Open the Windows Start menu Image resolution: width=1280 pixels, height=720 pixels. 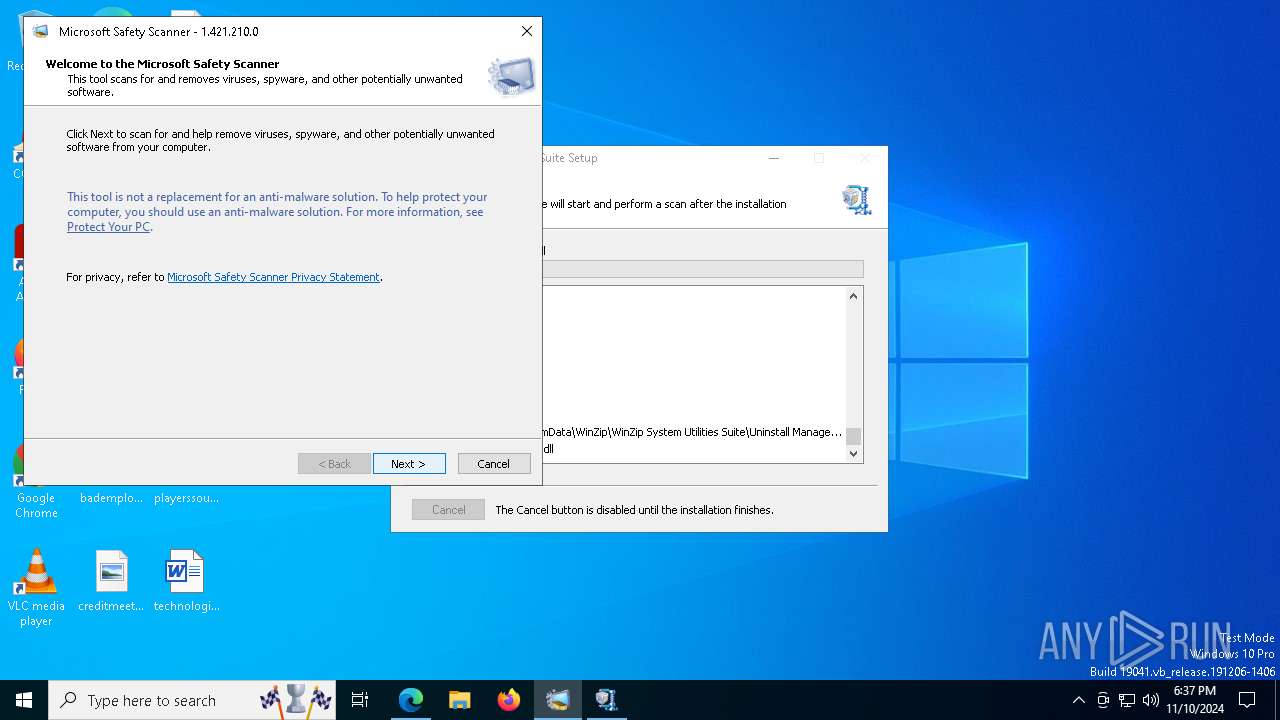(x=24, y=700)
